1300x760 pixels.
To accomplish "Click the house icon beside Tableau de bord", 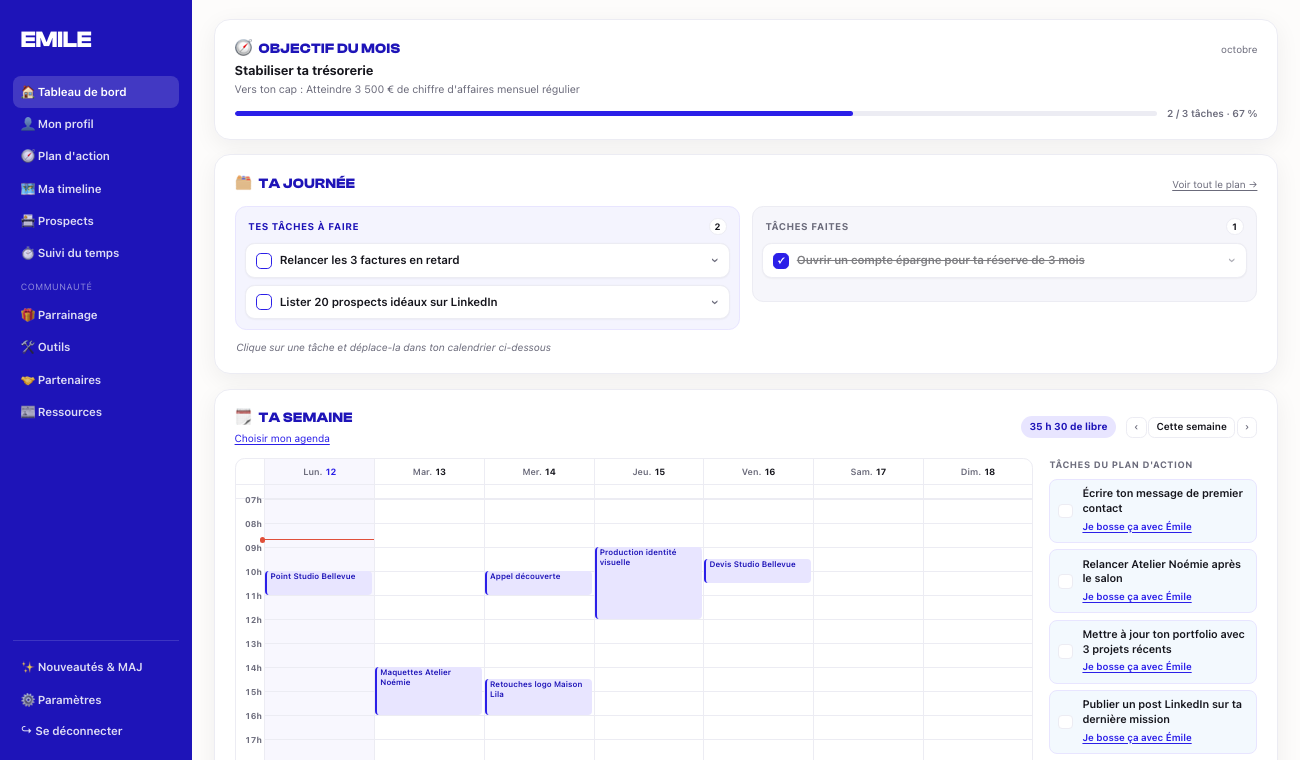I will [28, 92].
